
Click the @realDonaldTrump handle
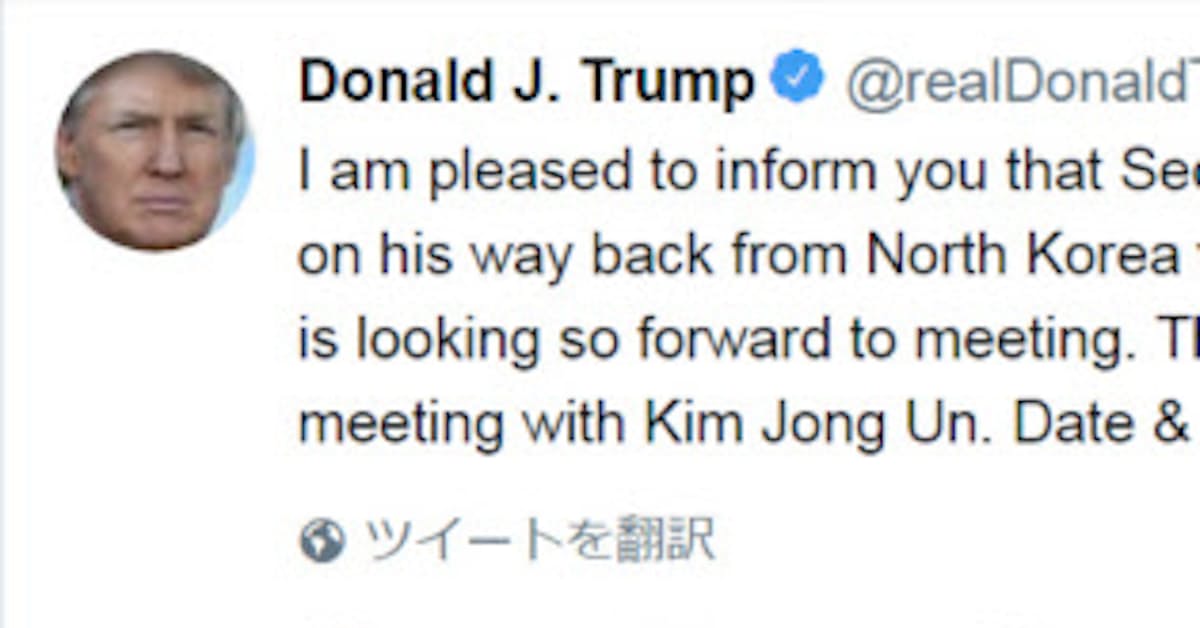1022,84
